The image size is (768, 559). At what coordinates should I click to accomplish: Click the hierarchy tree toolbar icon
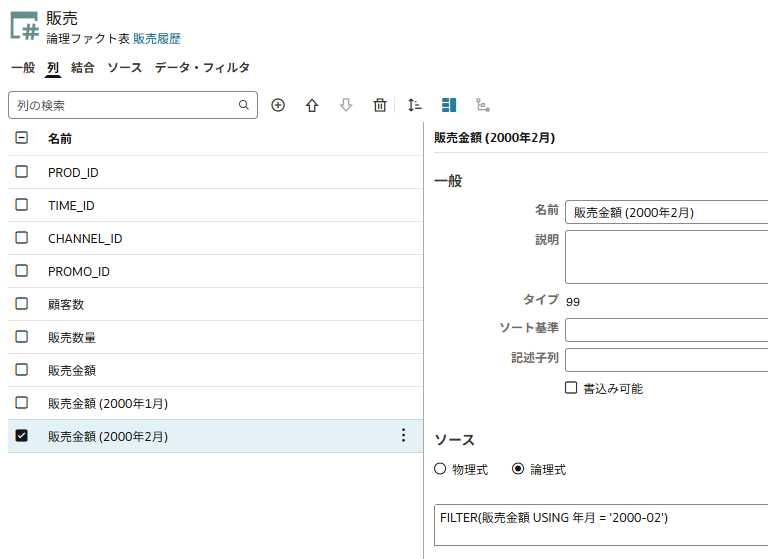[483, 105]
